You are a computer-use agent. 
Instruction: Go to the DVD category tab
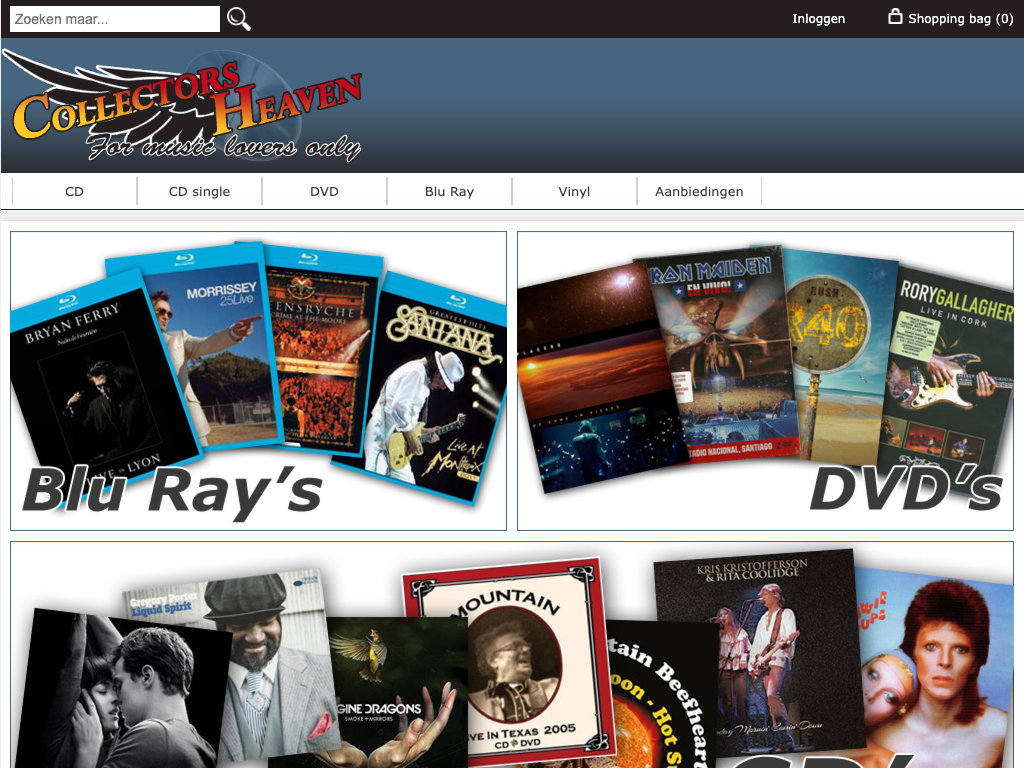coord(324,191)
